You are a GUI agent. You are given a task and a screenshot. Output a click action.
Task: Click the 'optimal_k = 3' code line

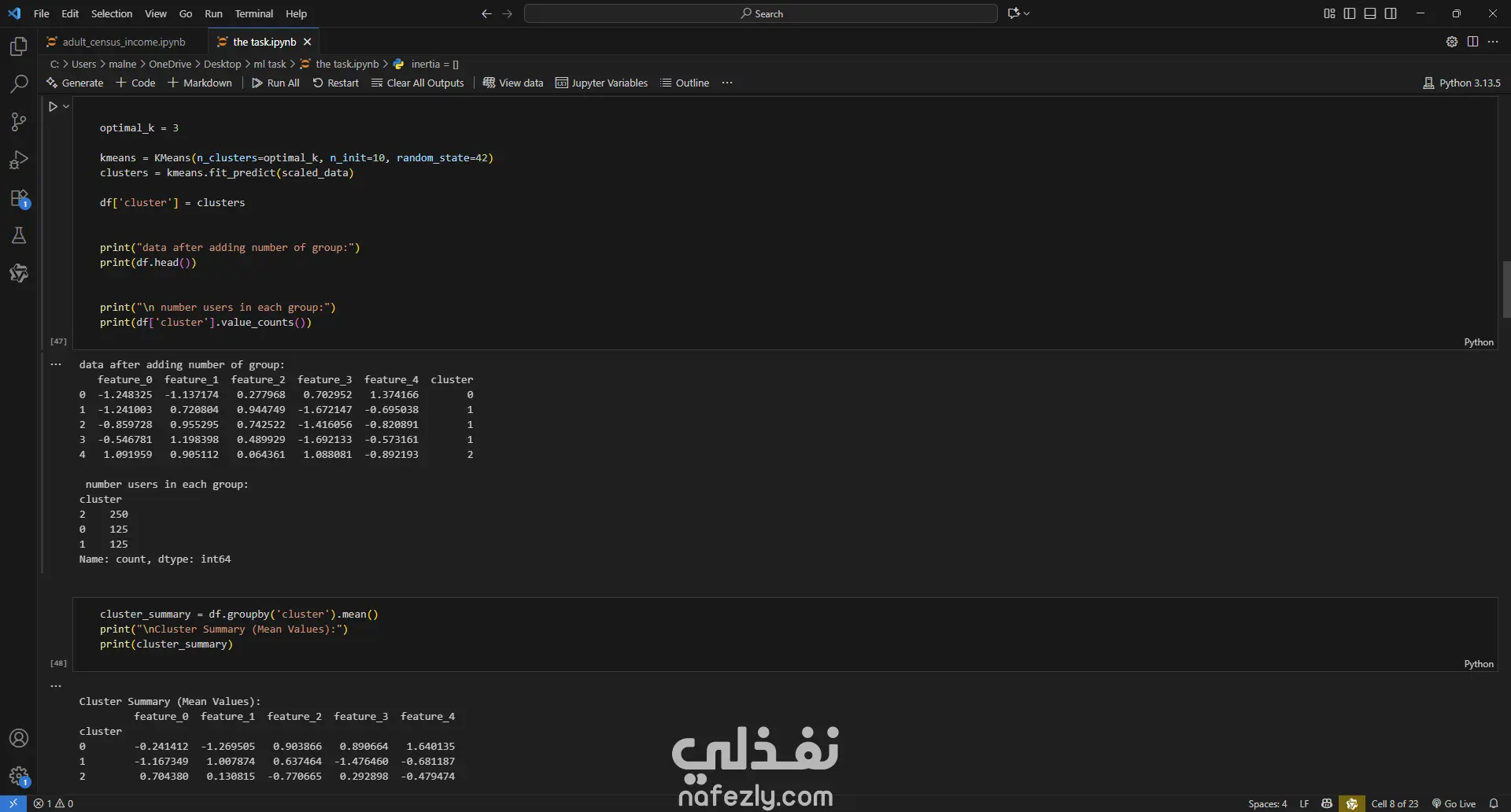click(139, 127)
